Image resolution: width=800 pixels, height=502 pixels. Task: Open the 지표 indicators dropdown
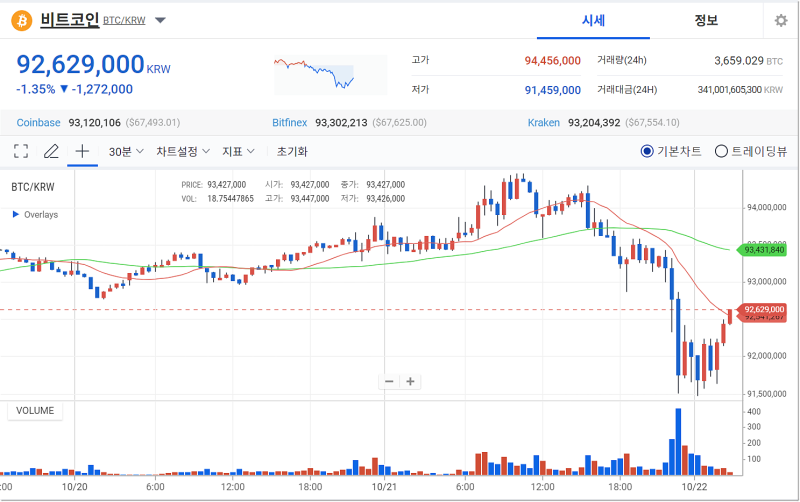click(238, 152)
